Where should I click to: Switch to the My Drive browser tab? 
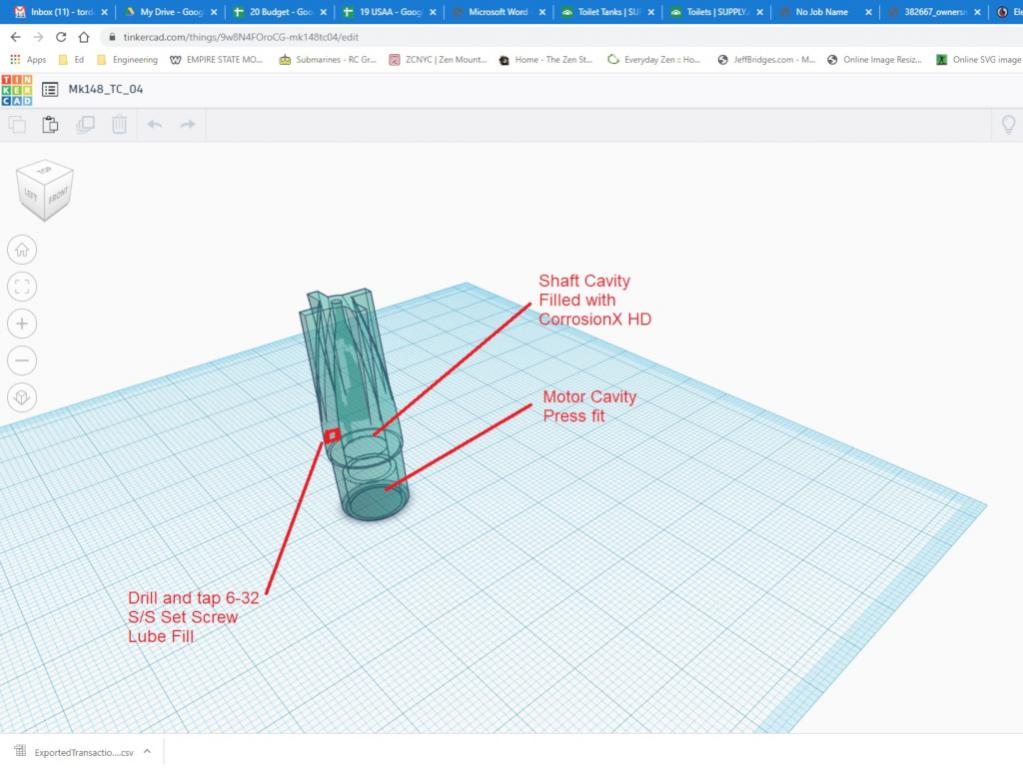click(163, 12)
